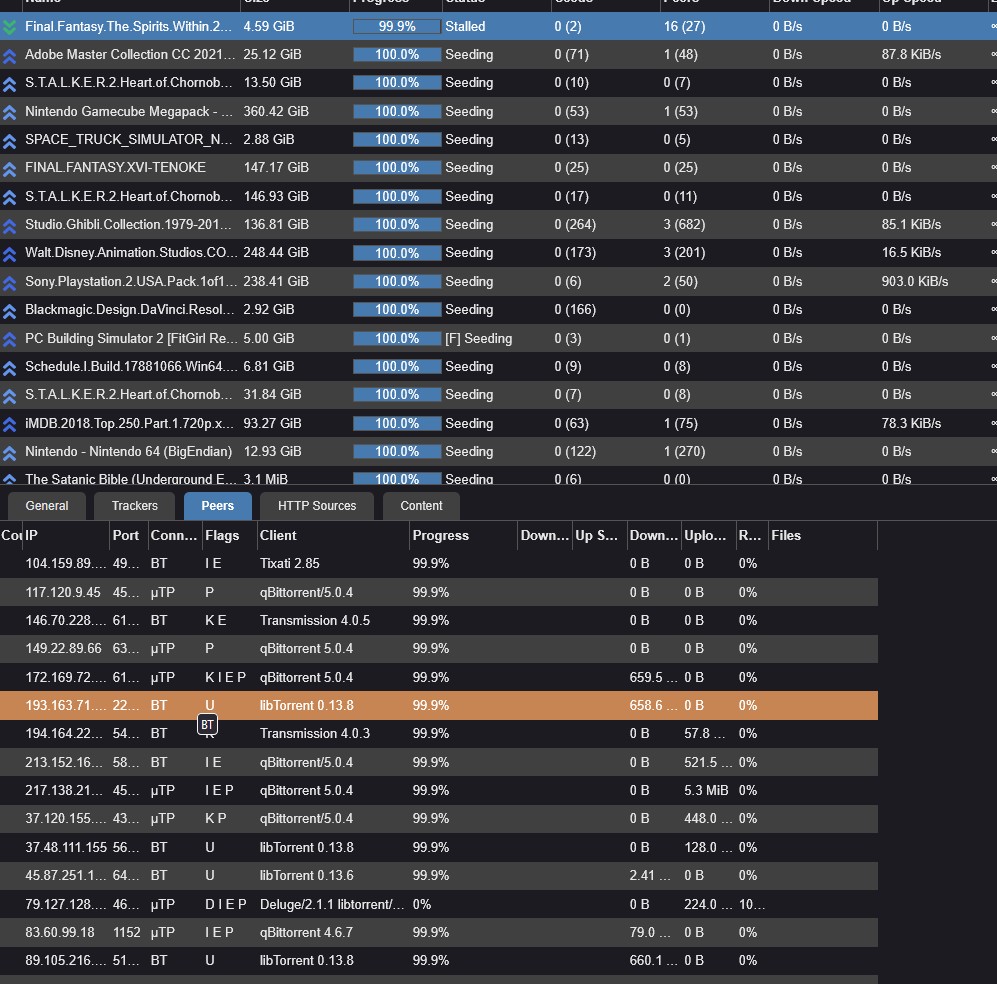997x984 pixels.
Task: Click the green downloading icon for Final.Fantasy.The.Spirits.Within
Action: tap(10, 27)
